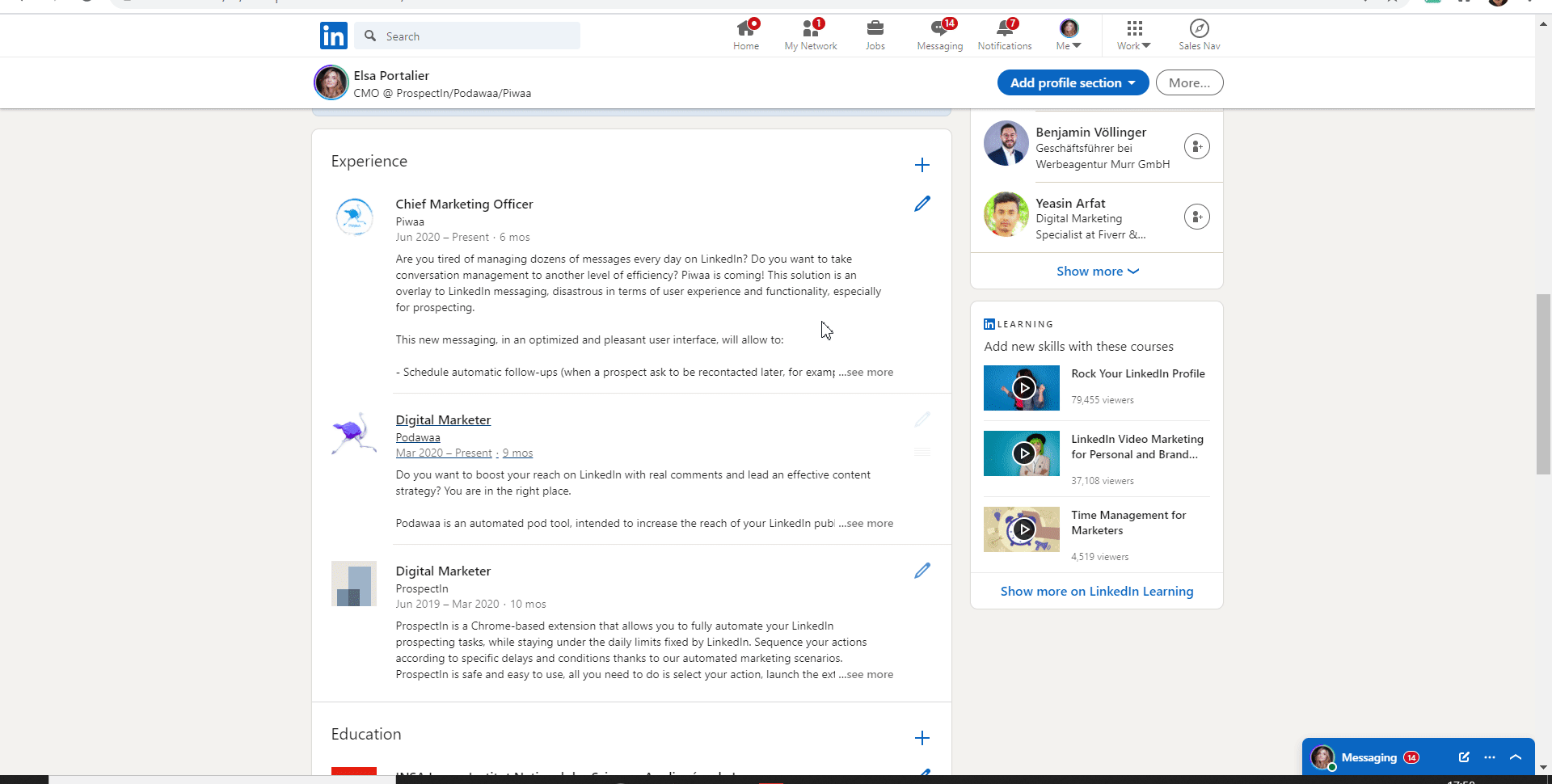Click the LinkedIn Learning logo

[x=1018, y=324]
